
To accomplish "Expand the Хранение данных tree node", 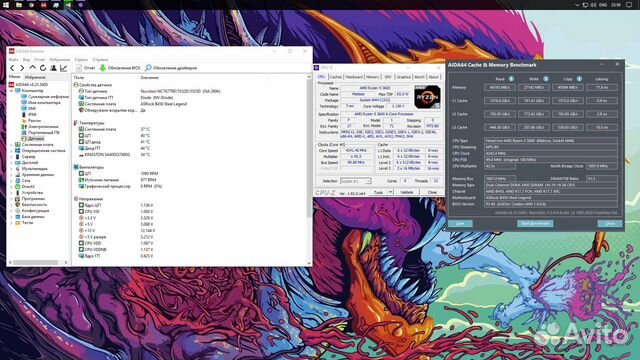I will [11, 174].
